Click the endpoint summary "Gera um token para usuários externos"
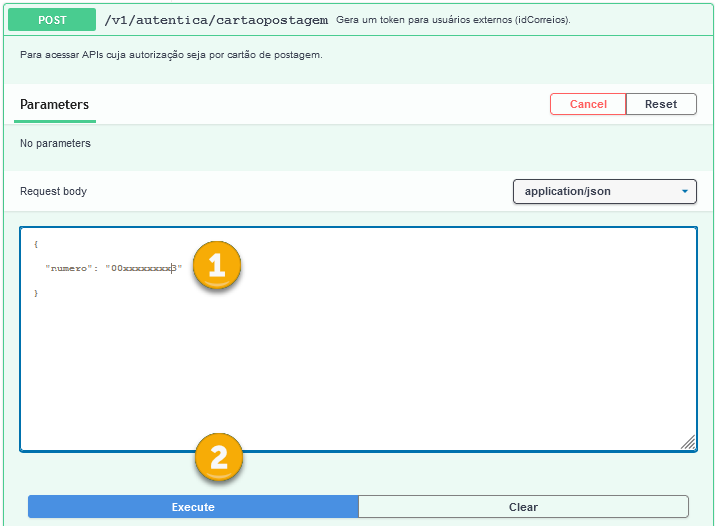Image resolution: width=715 pixels, height=526 pixels. coord(453,20)
